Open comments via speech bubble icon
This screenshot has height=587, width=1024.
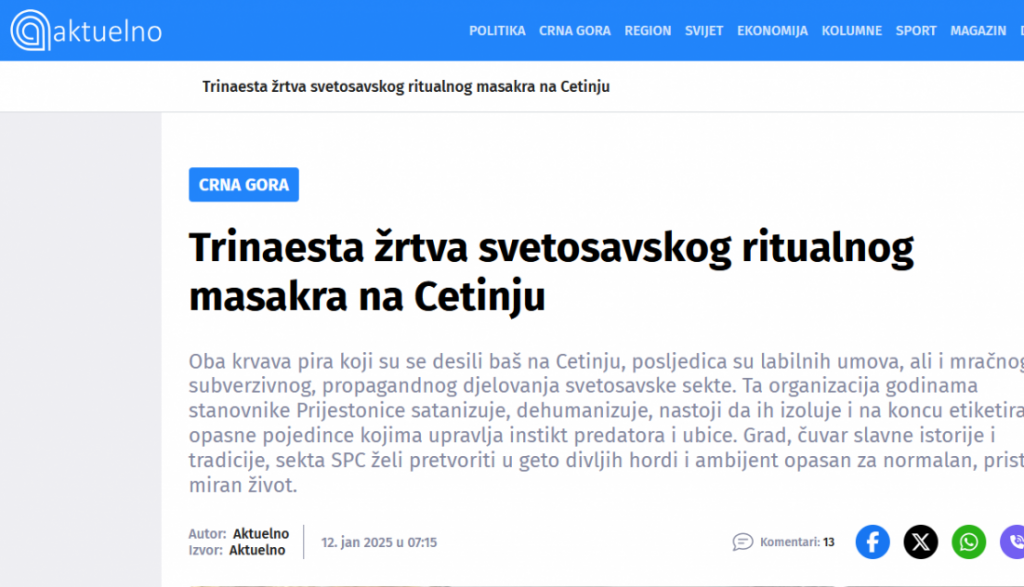coord(743,542)
